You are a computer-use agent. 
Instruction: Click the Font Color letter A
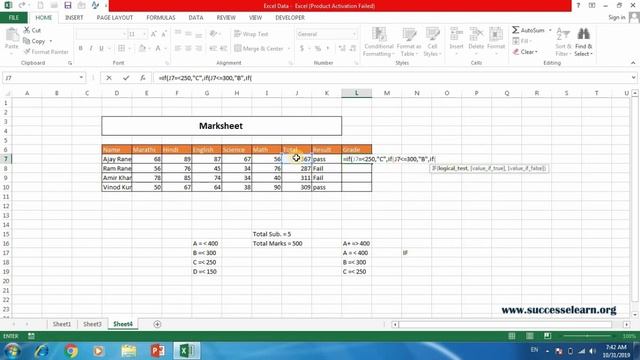pos(158,49)
